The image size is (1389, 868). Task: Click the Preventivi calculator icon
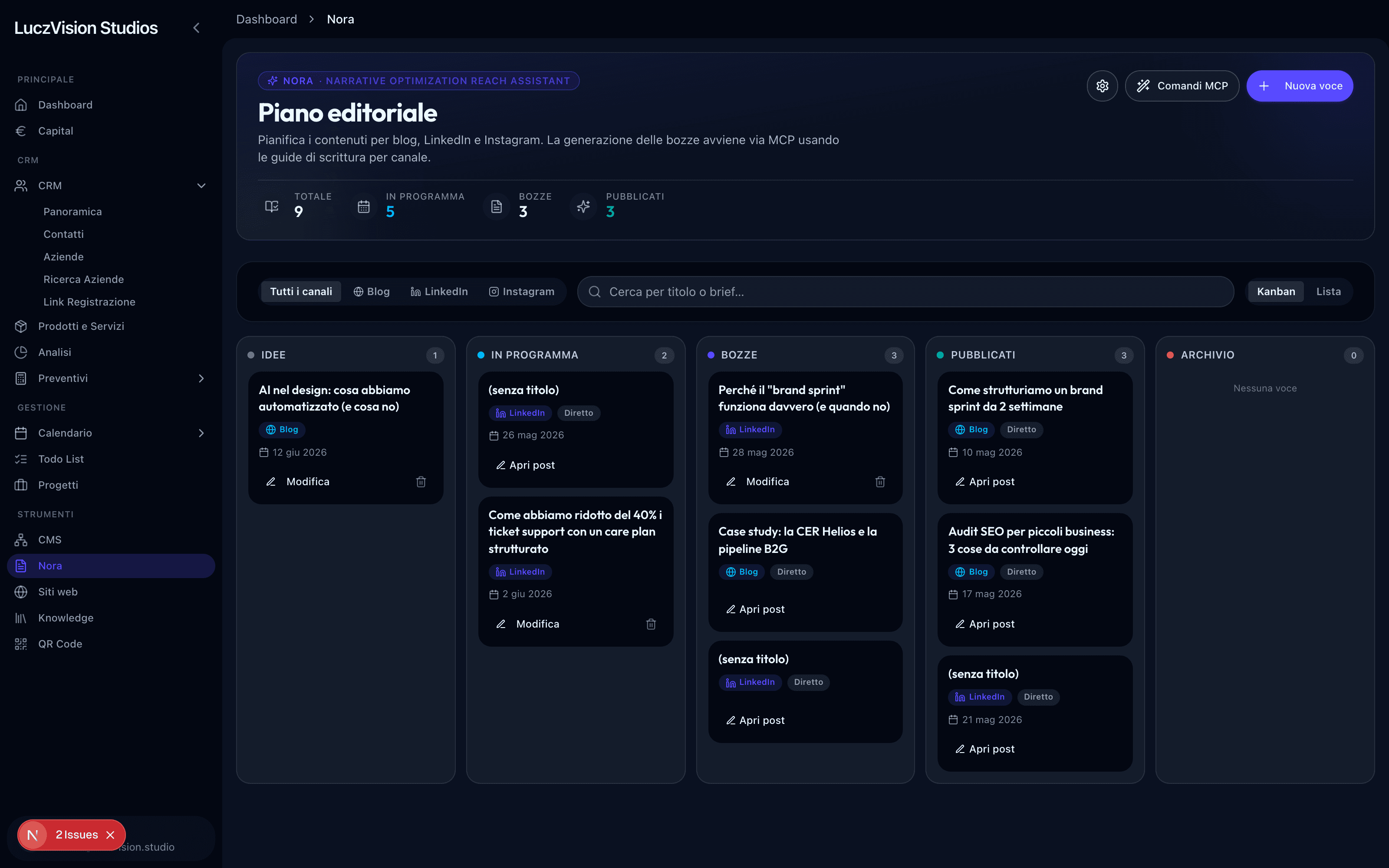(21, 378)
